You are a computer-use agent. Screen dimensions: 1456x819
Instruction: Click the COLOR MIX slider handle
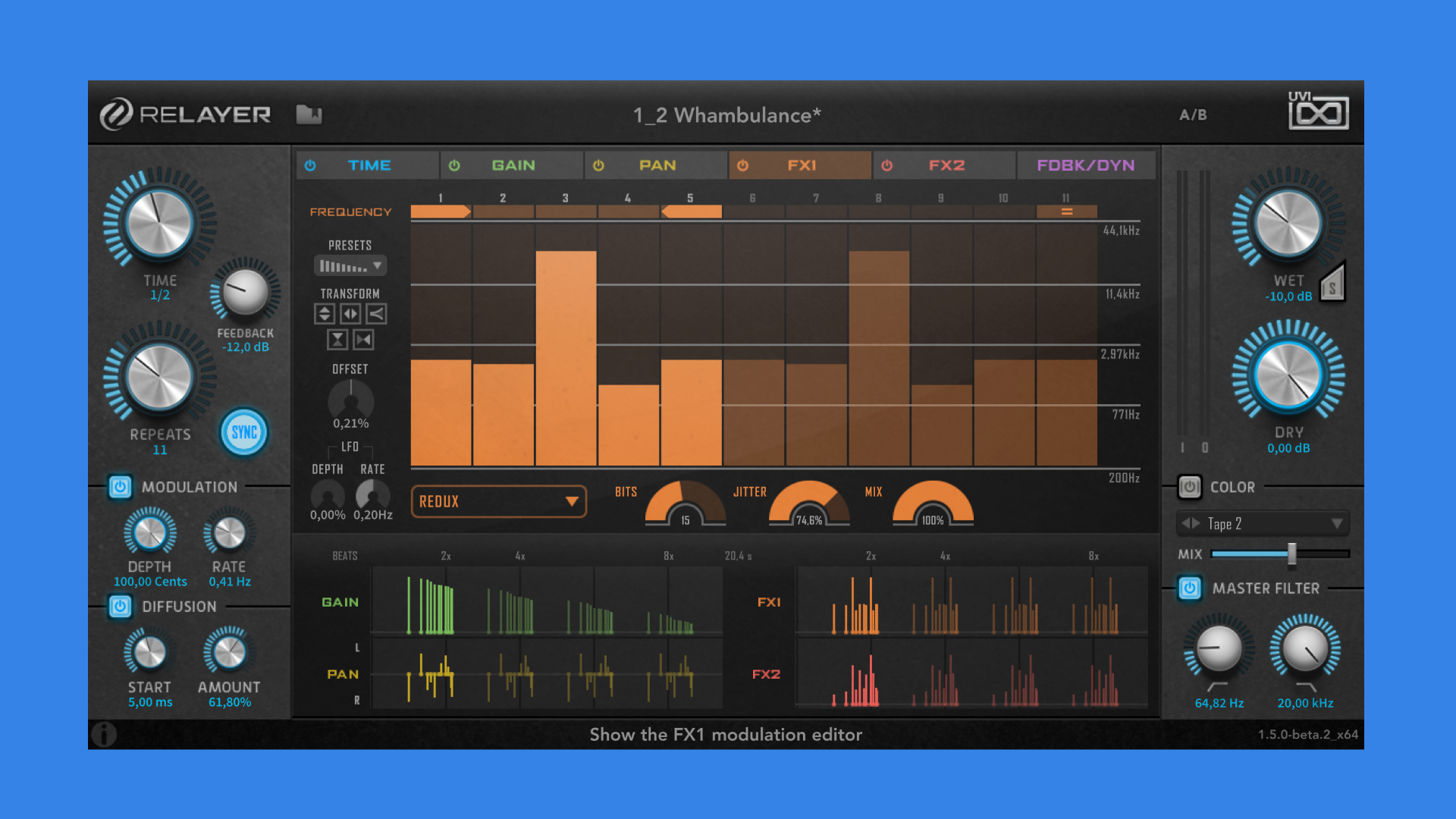(x=1291, y=554)
